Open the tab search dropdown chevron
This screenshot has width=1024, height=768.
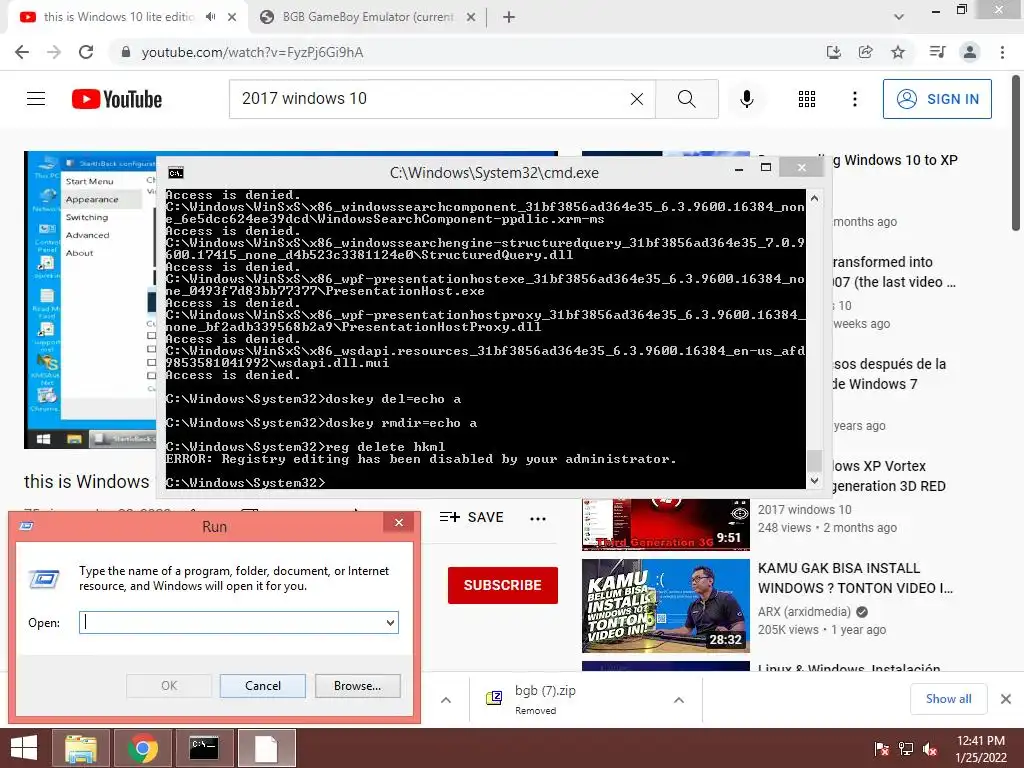point(899,17)
